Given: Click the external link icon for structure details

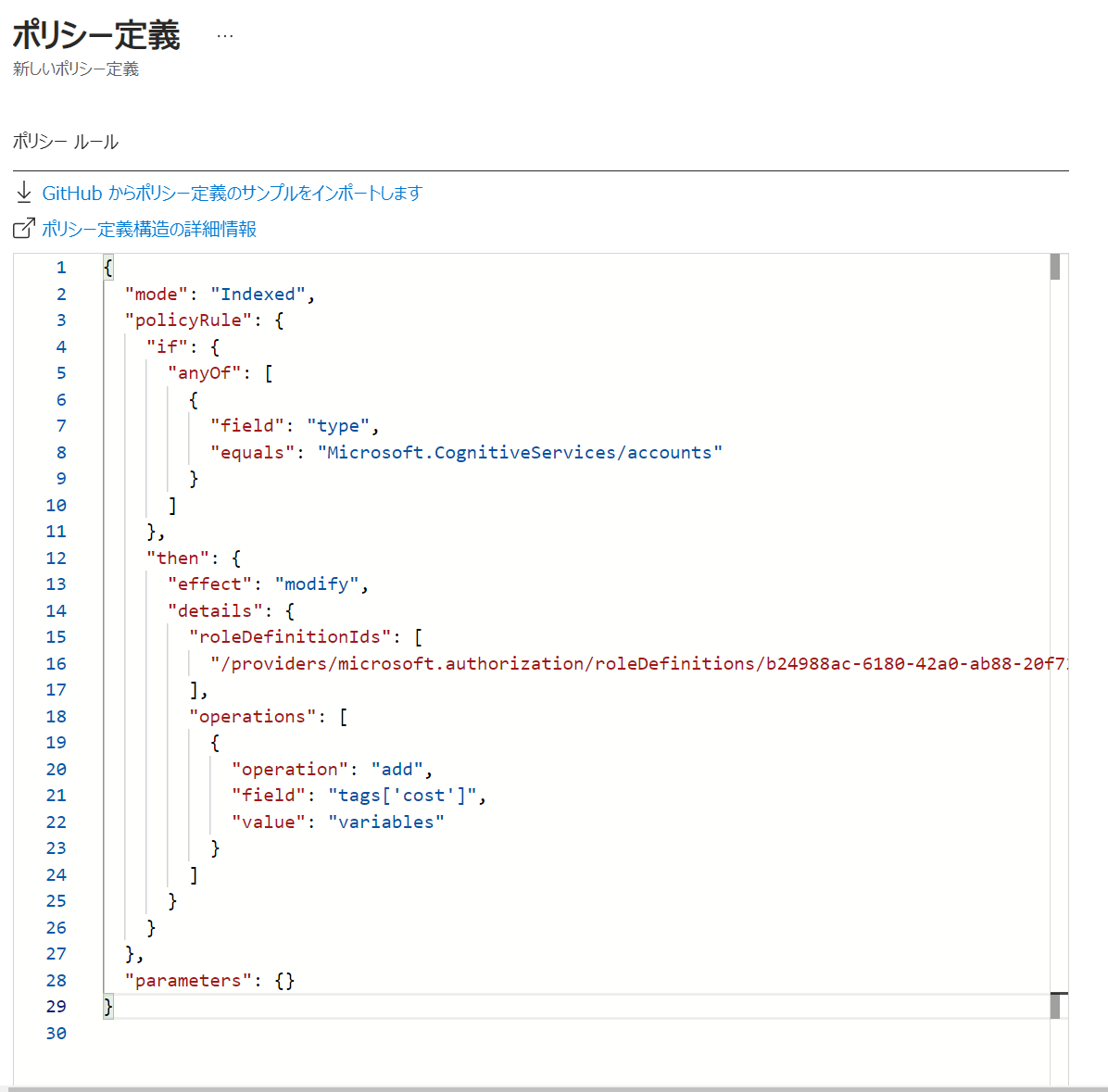Looking at the screenshot, I should click(24, 229).
